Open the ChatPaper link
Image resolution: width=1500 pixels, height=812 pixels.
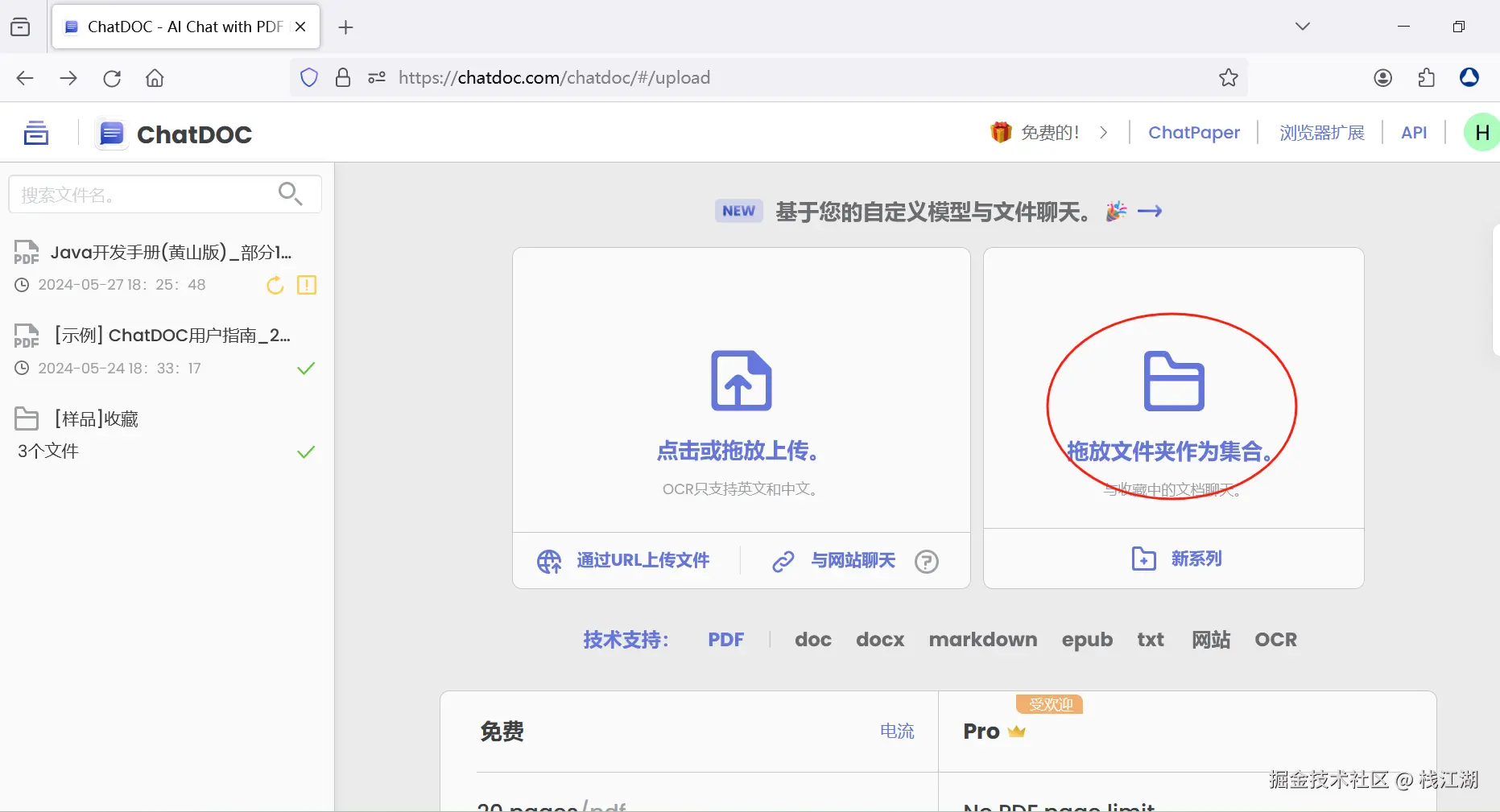click(1193, 133)
